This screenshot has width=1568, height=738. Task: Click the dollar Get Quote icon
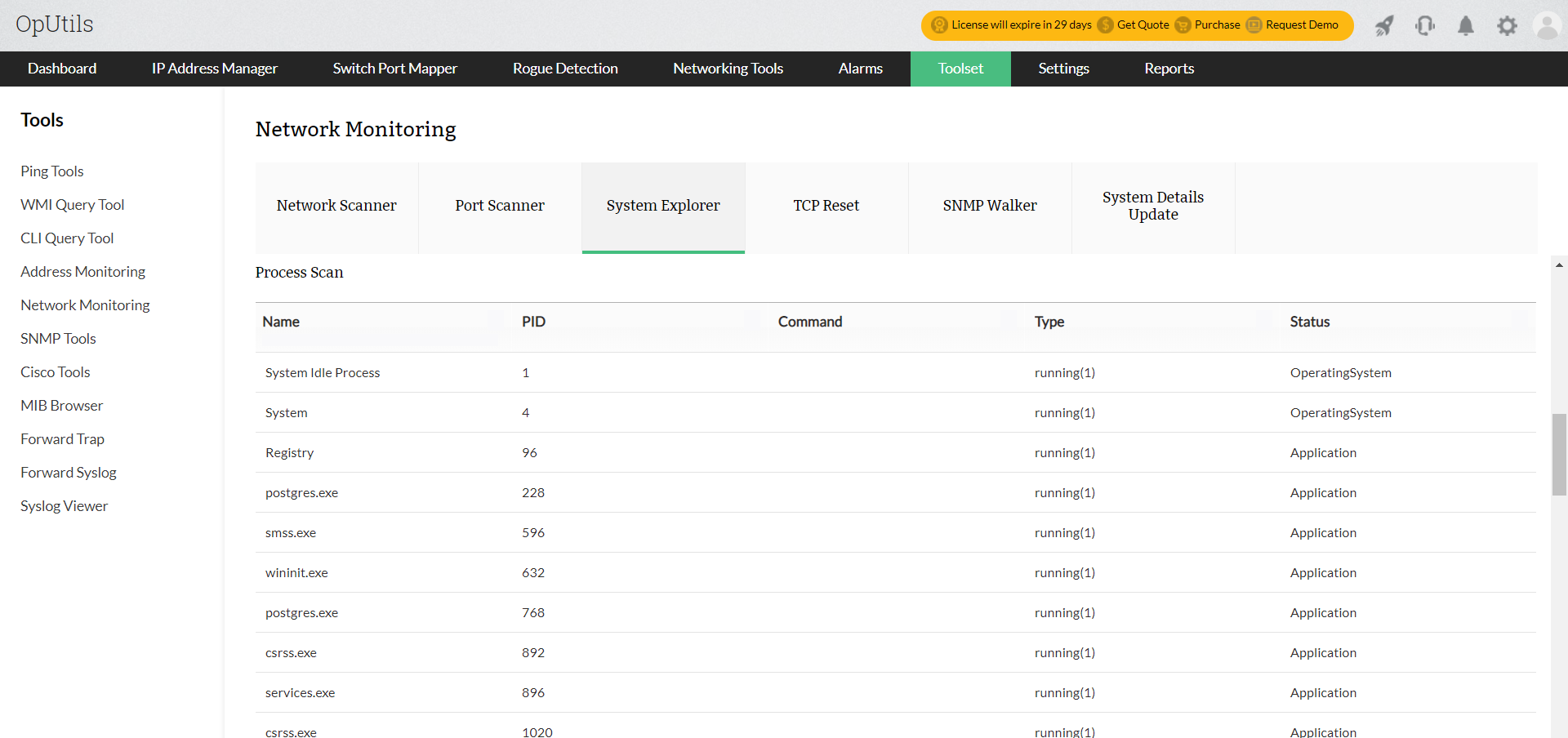pyautogui.click(x=1105, y=25)
